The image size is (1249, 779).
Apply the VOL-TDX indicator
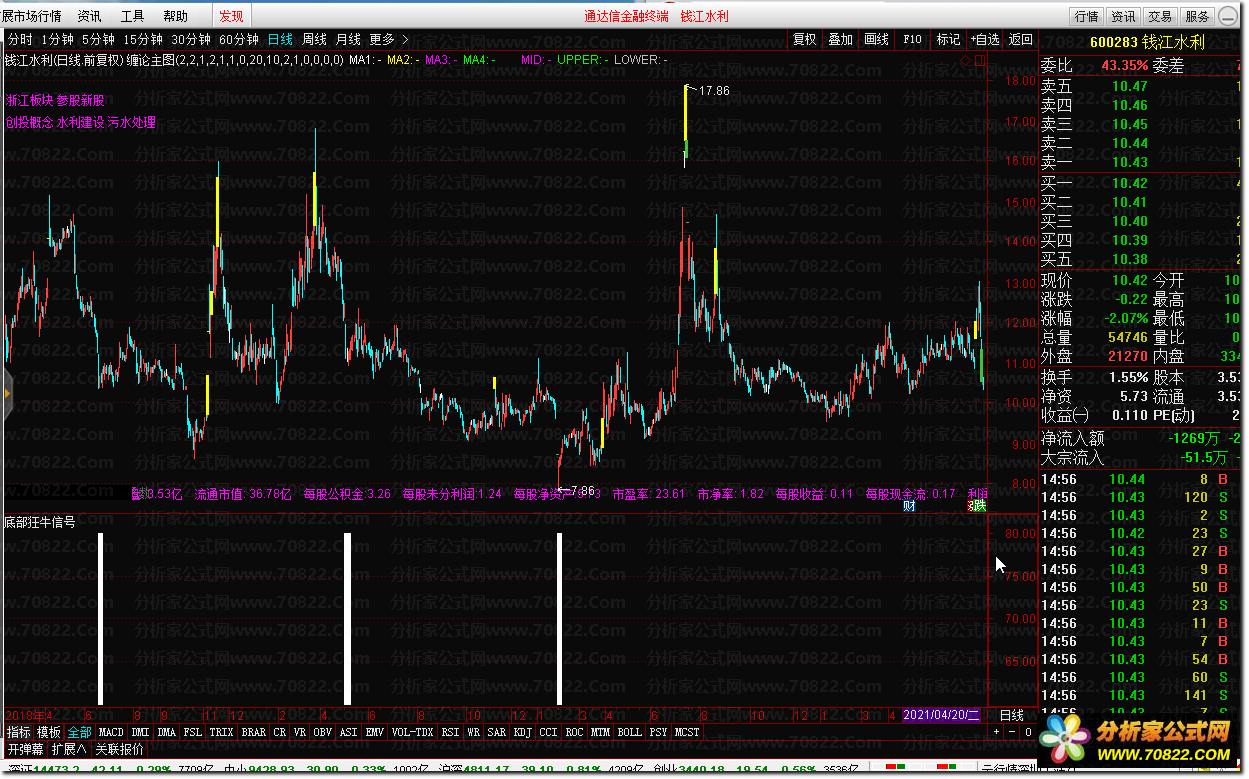[412, 732]
